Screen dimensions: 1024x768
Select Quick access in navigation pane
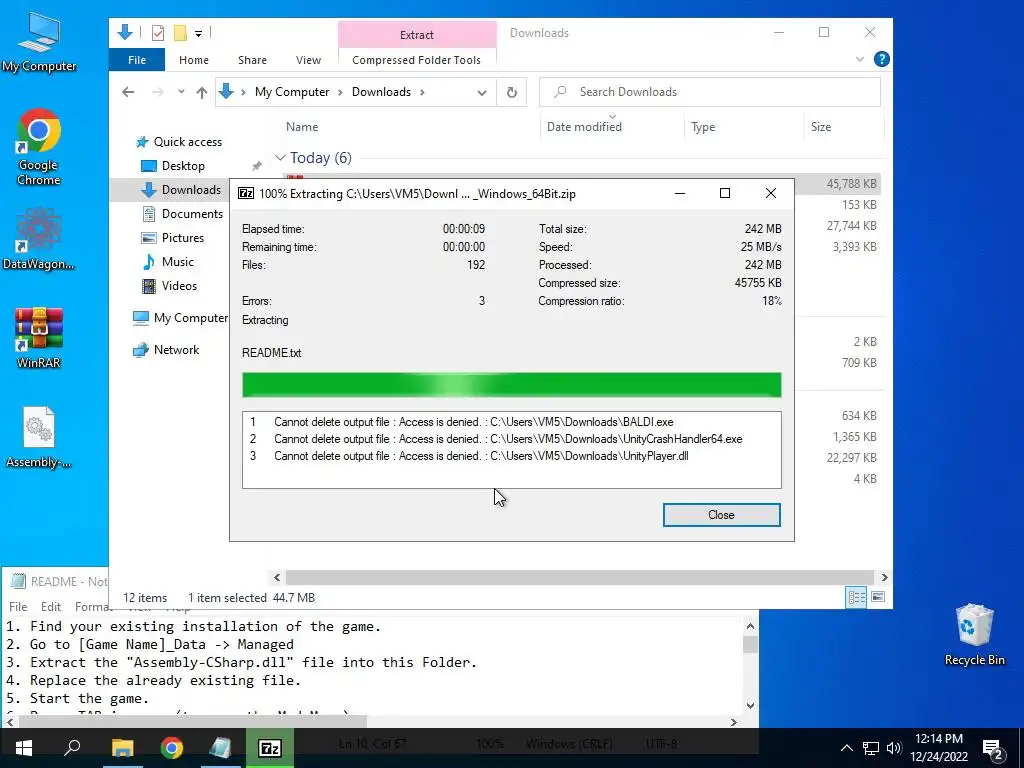pyautogui.click(x=178, y=142)
